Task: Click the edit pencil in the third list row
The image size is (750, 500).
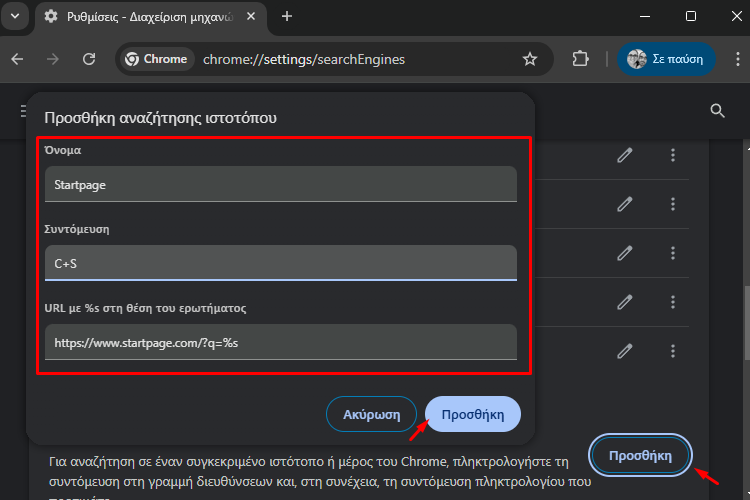Action: (625, 253)
